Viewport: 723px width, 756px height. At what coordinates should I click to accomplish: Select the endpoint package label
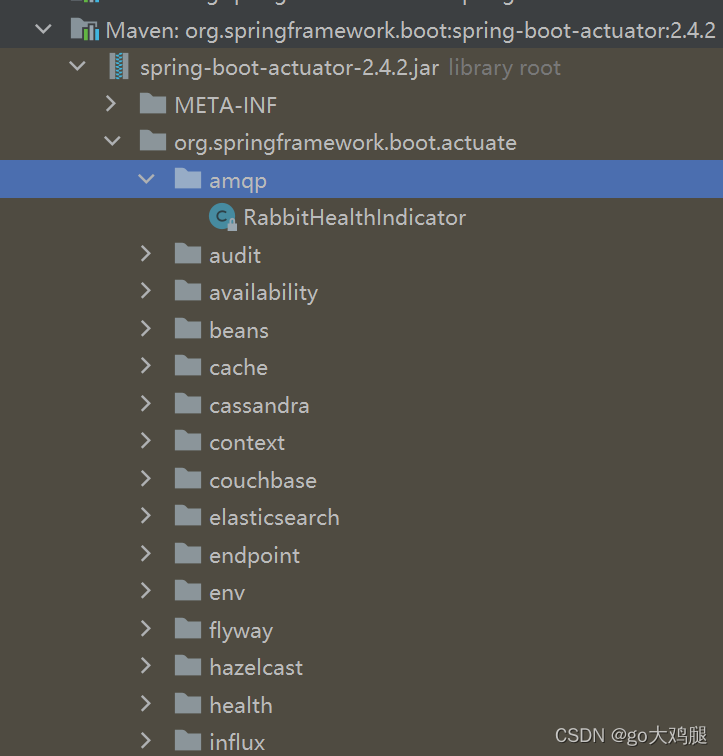[x=254, y=556]
